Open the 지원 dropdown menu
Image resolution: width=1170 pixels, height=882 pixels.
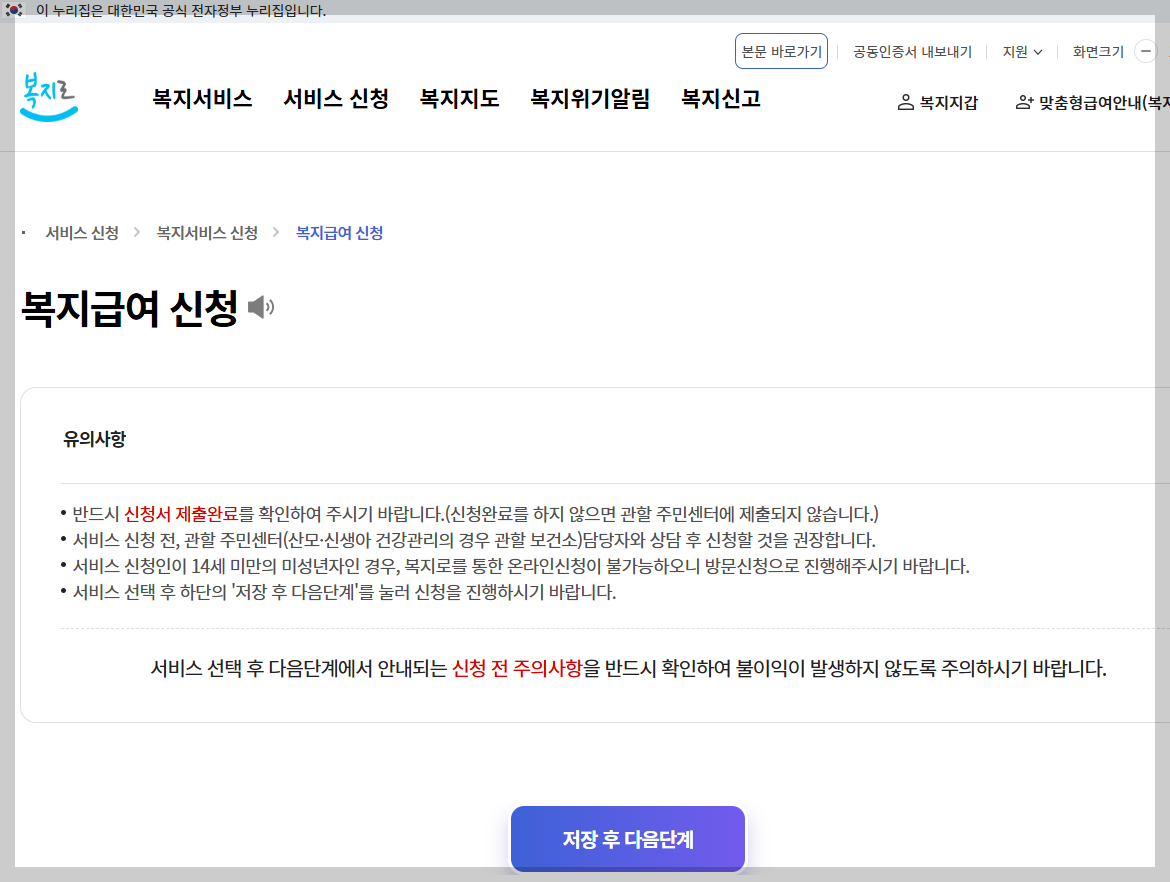pos(1020,51)
